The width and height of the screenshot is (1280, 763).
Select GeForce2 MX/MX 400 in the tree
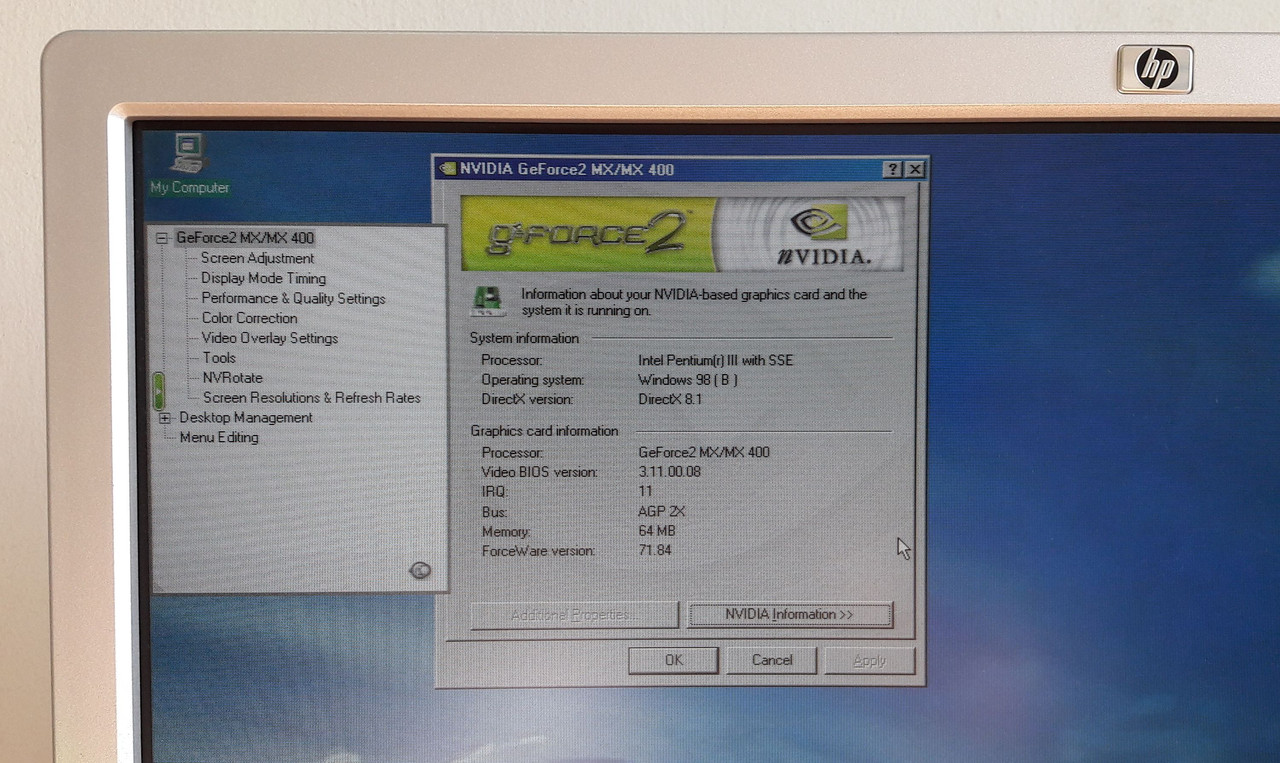(245, 238)
